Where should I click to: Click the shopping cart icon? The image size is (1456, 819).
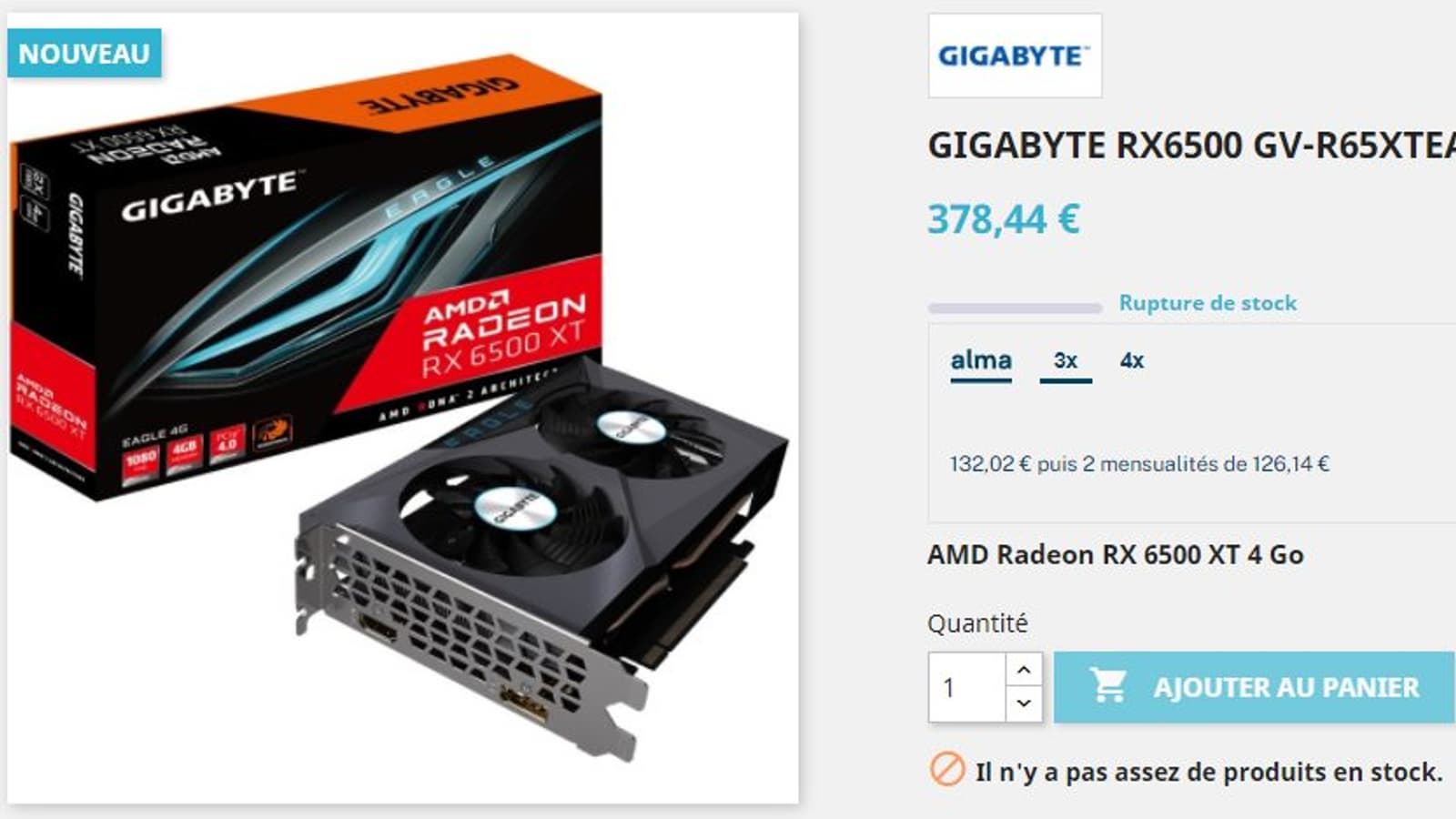[1109, 686]
